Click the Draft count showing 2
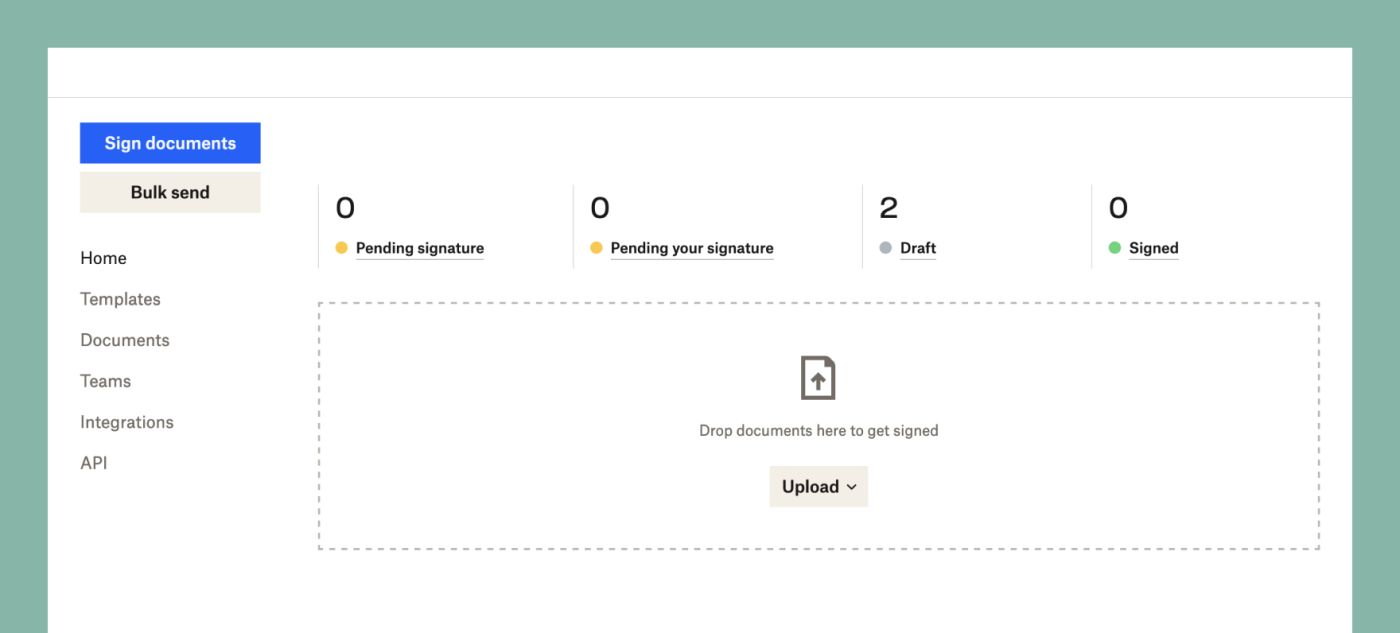The width and height of the screenshot is (1400, 633). [889, 207]
